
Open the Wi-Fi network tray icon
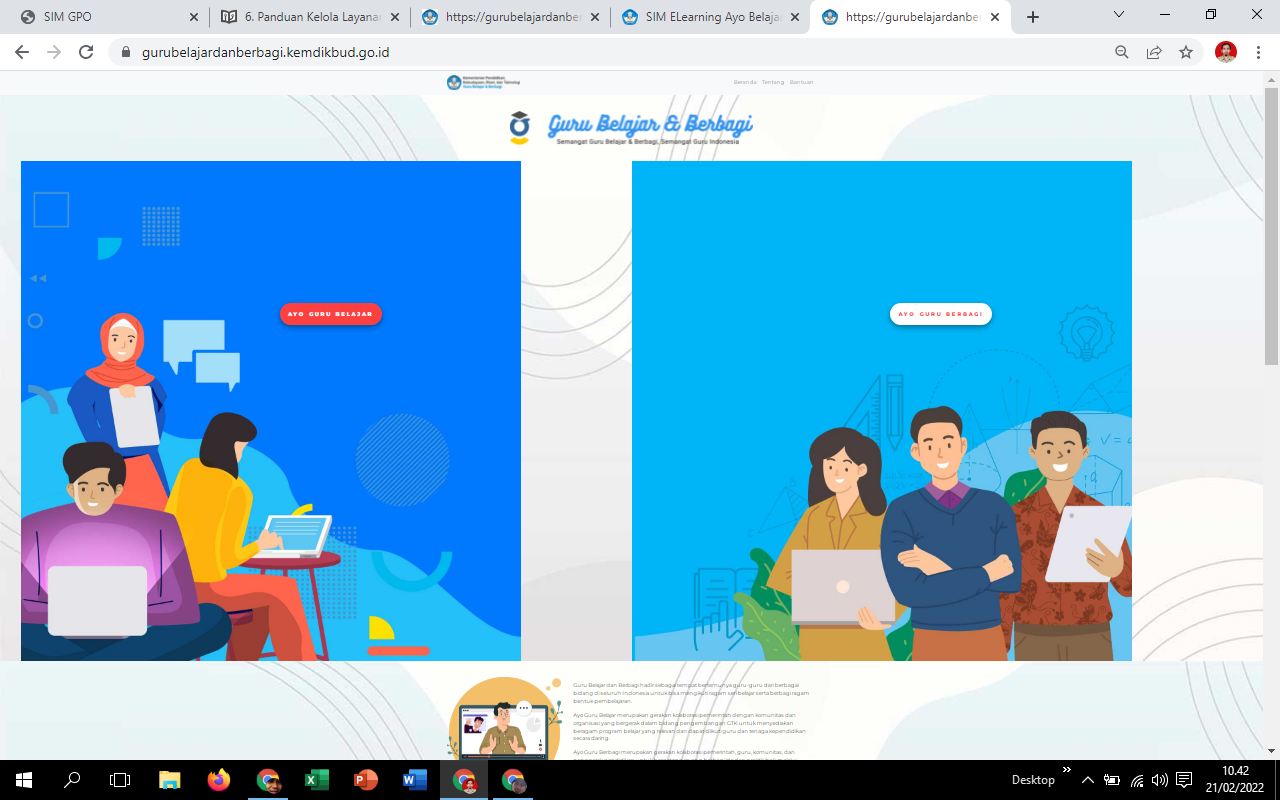pyautogui.click(x=1137, y=780)
